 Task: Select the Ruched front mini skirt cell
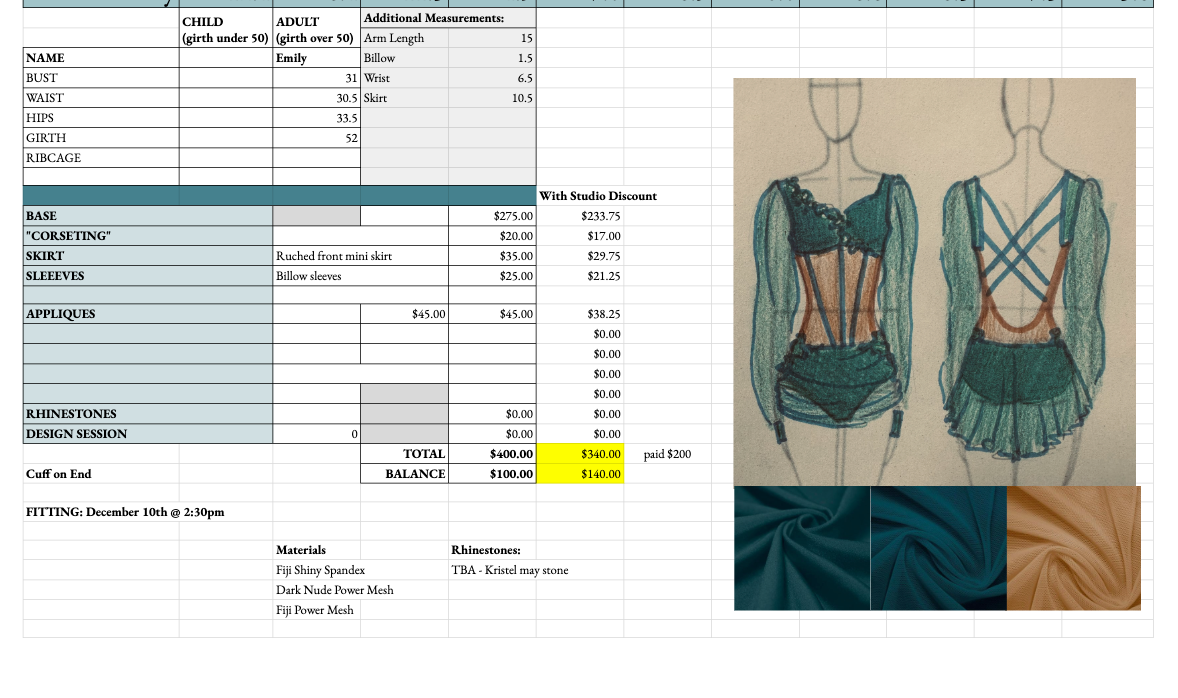(x=361, y=255)
